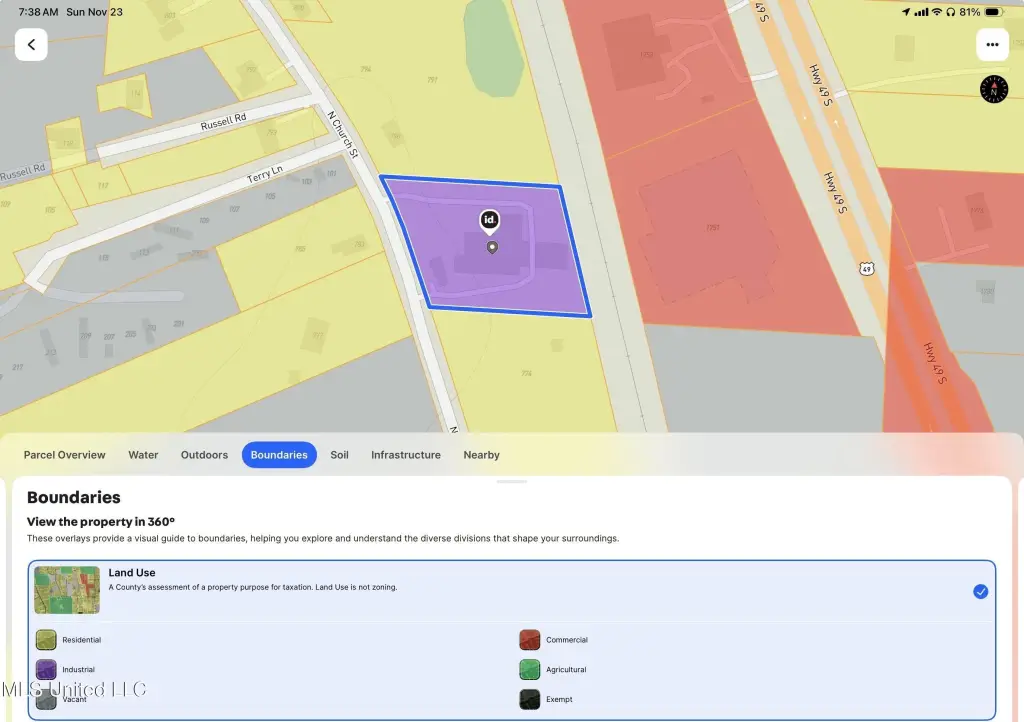Select the Industrial legend icon
1024x722 pixels.
click(x=46, y=670)
